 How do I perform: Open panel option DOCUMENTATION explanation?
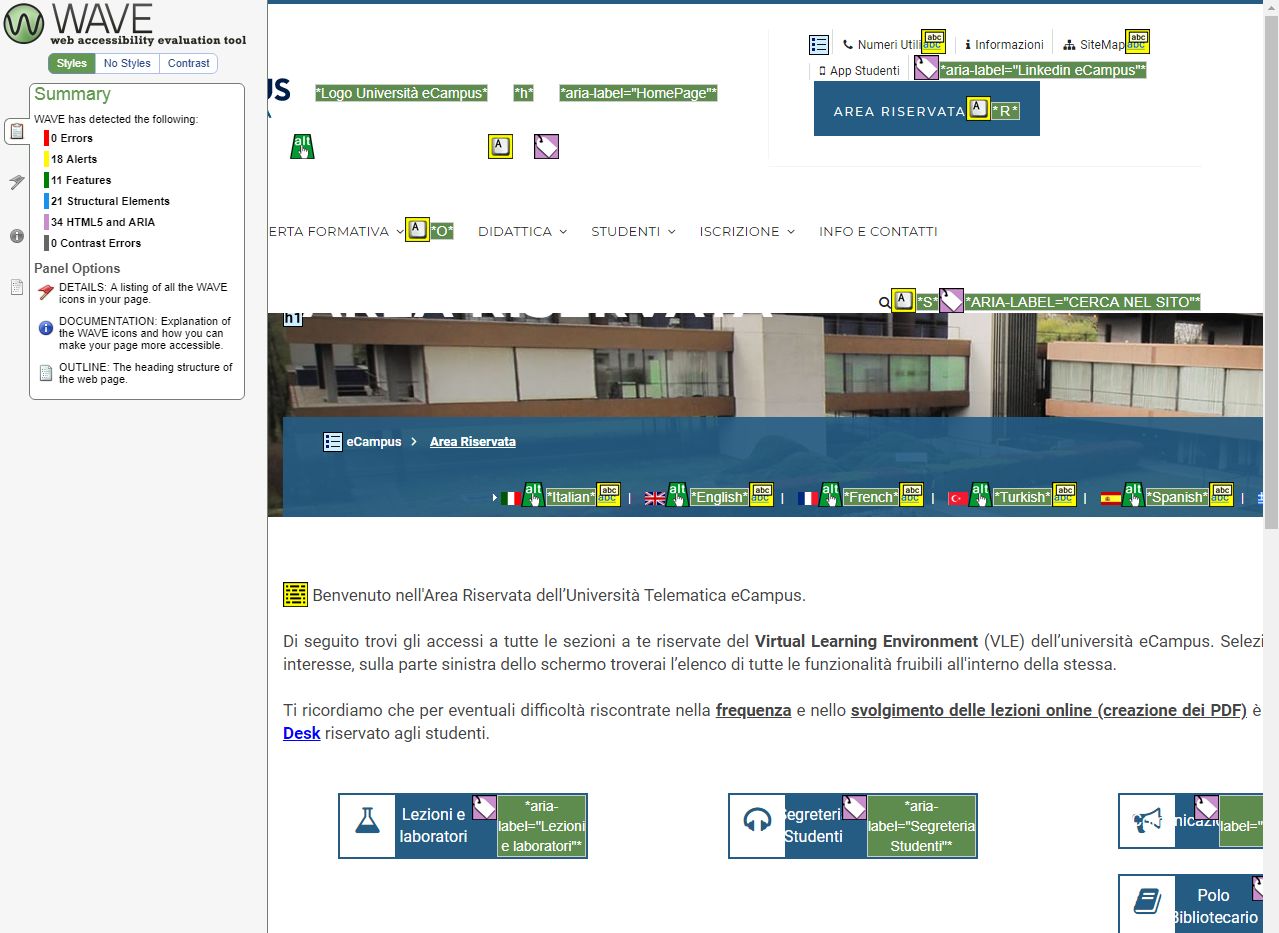point(135,333)
